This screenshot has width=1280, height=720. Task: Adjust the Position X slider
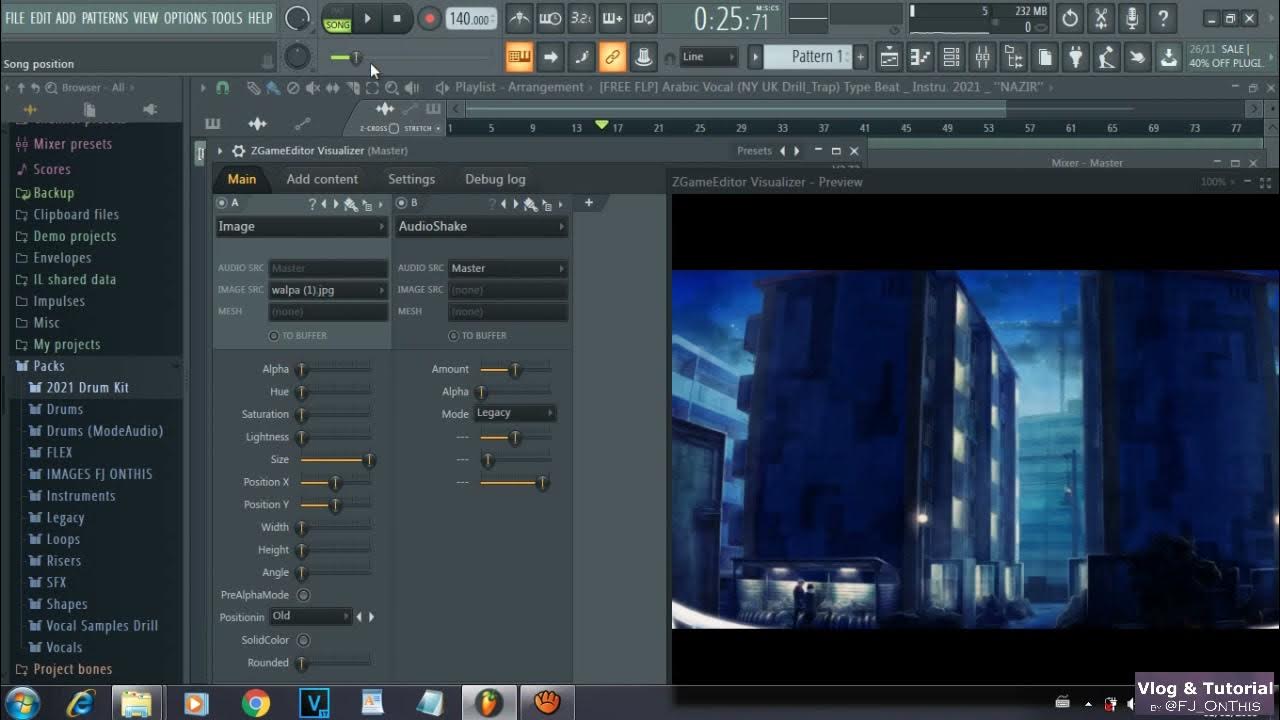[x=335, y=483]
